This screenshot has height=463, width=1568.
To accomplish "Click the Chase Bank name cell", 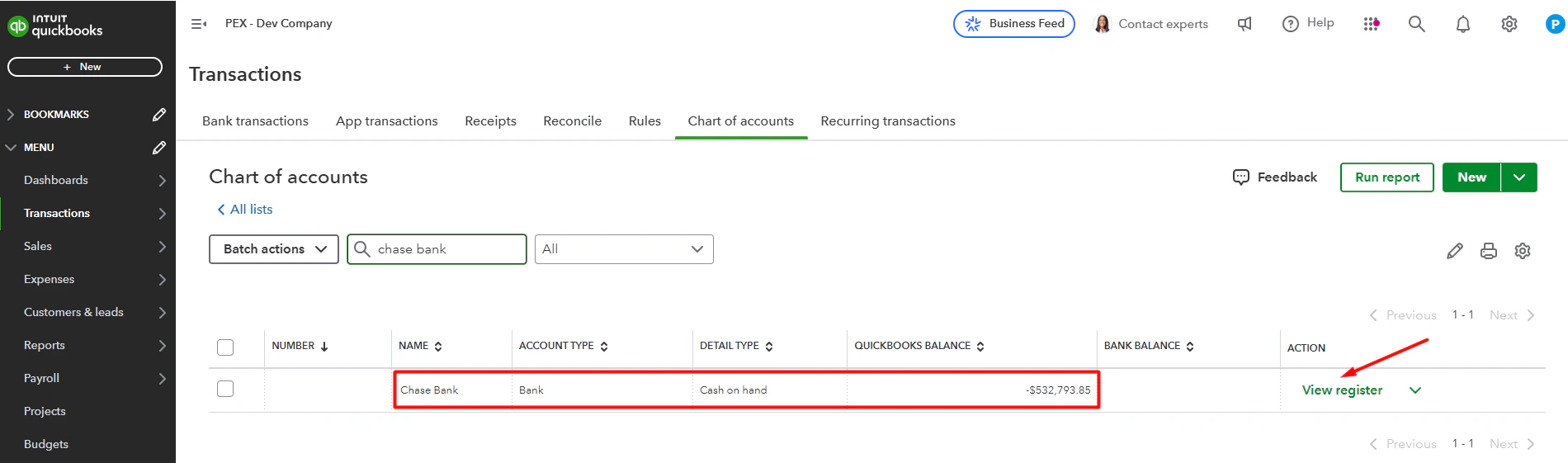I will click(x=429, y=390).
